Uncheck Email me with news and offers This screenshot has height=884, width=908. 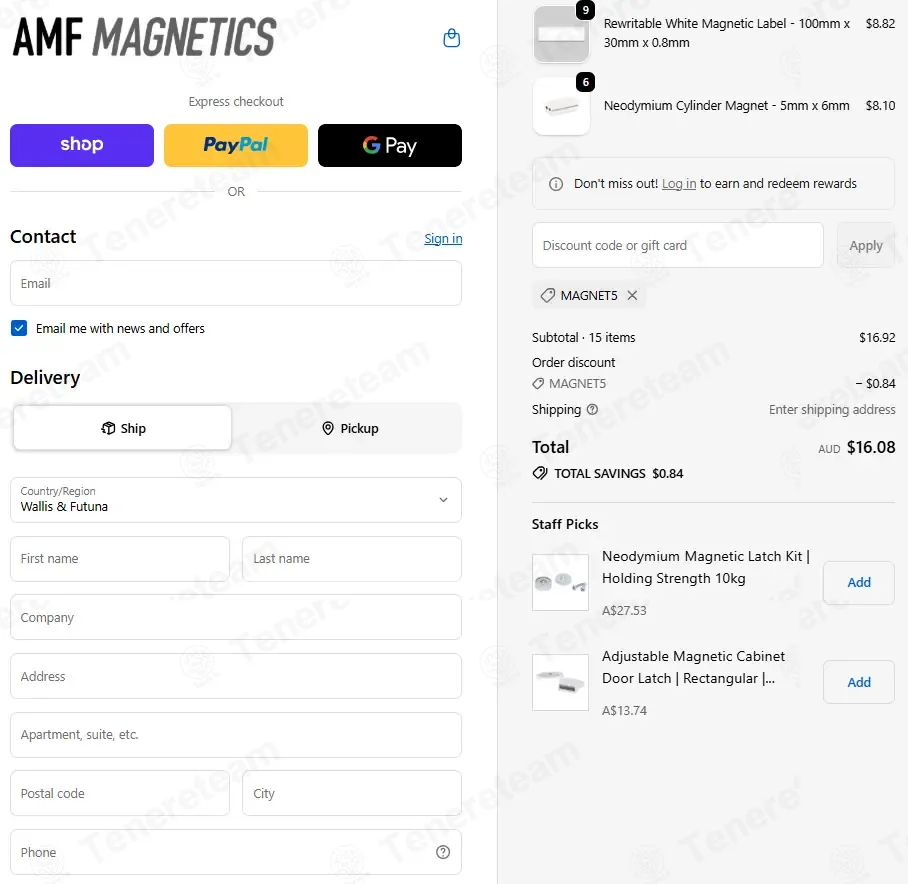19,328
